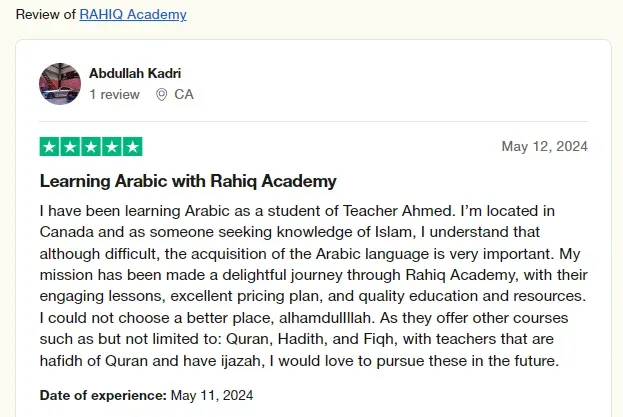Open the "Learning Arabic with Rahiq Academy" title
The image size is (623, 417).
click(x=188, y=181)
